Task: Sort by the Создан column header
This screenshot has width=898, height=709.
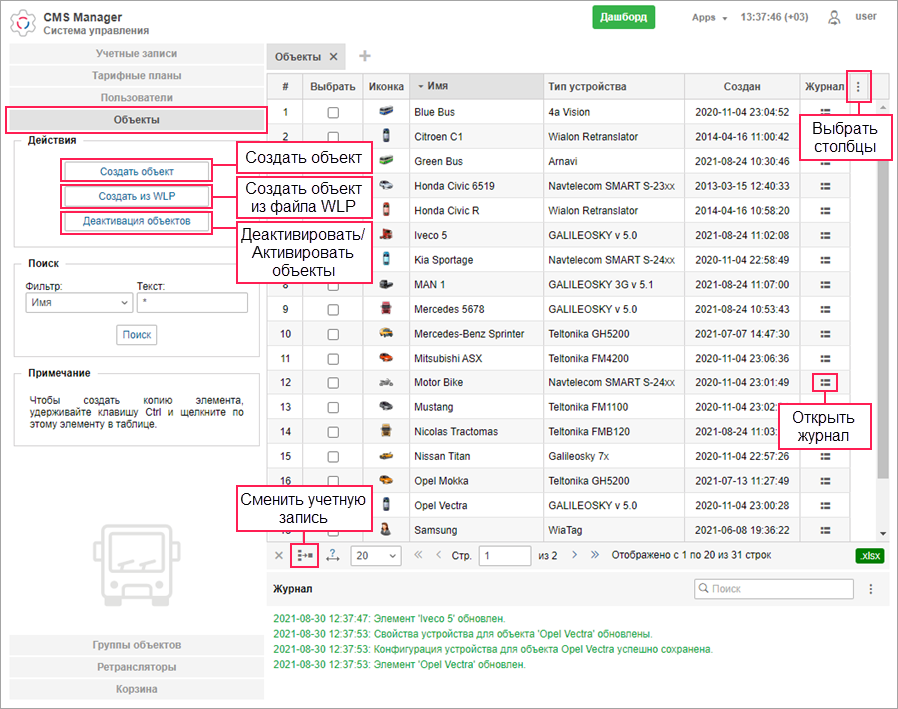Action: (742, 86)
